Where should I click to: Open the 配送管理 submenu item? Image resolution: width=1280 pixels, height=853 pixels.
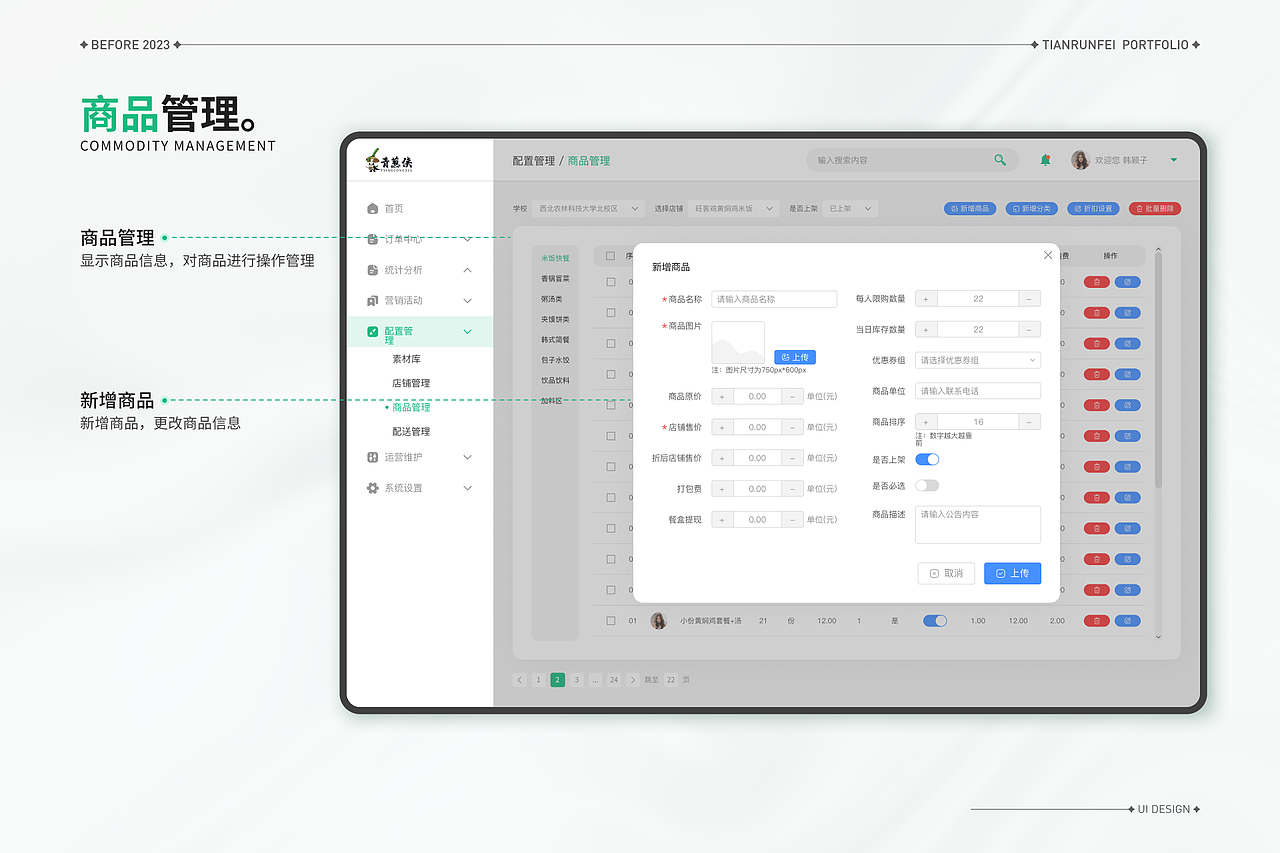(411, 432)
